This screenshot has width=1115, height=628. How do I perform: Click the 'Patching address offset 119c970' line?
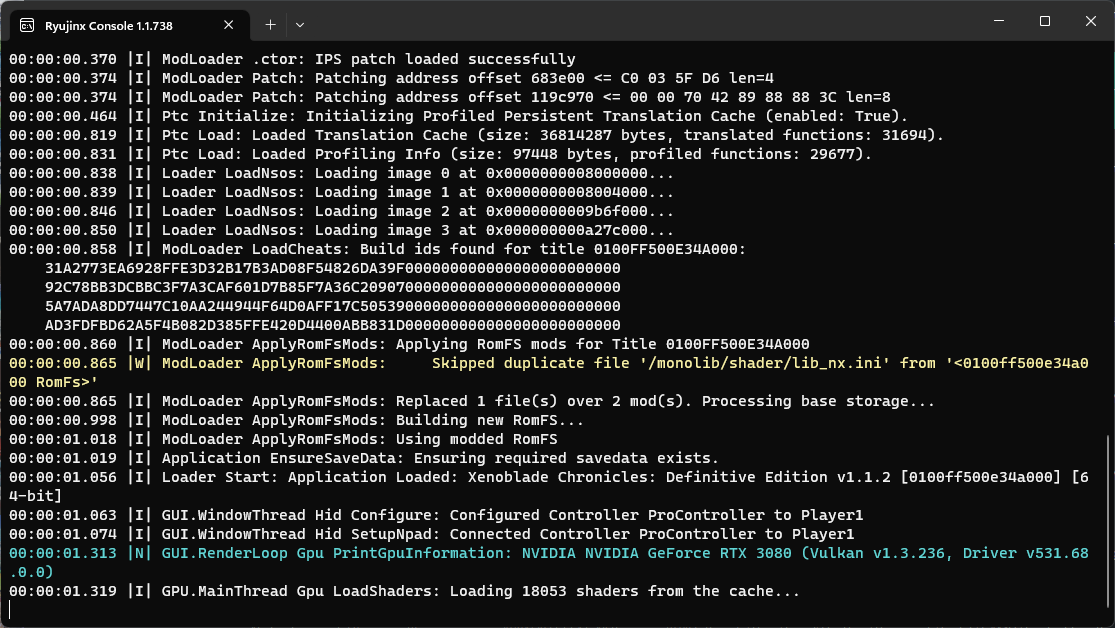[x=449, y=97]
